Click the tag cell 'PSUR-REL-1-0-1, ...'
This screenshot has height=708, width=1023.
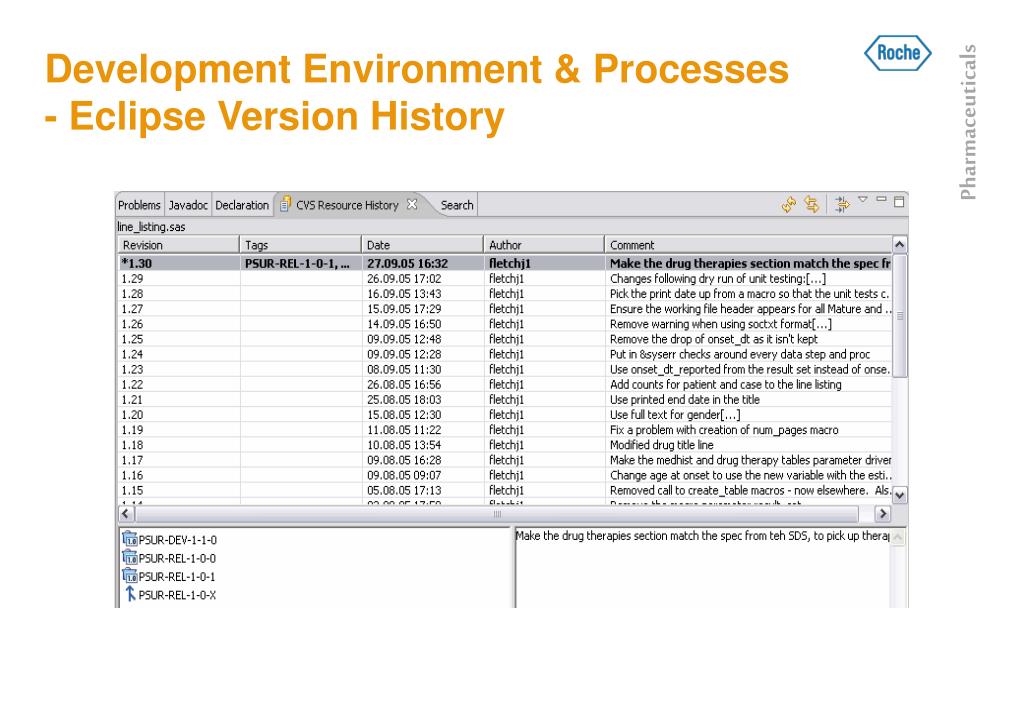tap(298, 264)
